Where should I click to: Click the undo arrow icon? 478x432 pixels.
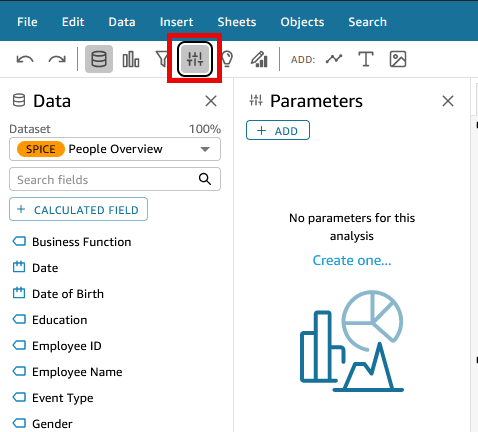tap(25, 60)
